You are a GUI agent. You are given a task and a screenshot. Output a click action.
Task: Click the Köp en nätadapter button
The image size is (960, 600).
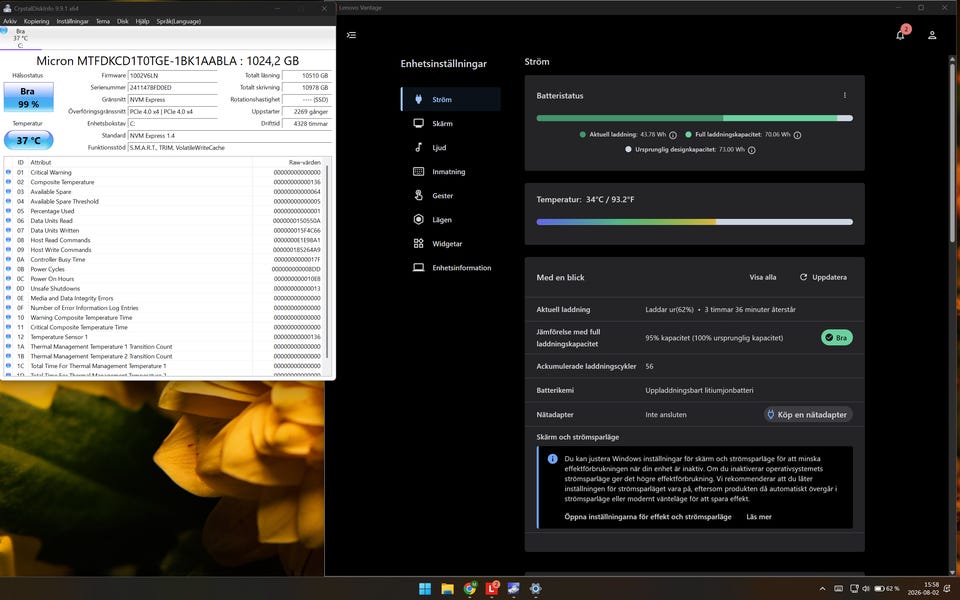(808, 414)
